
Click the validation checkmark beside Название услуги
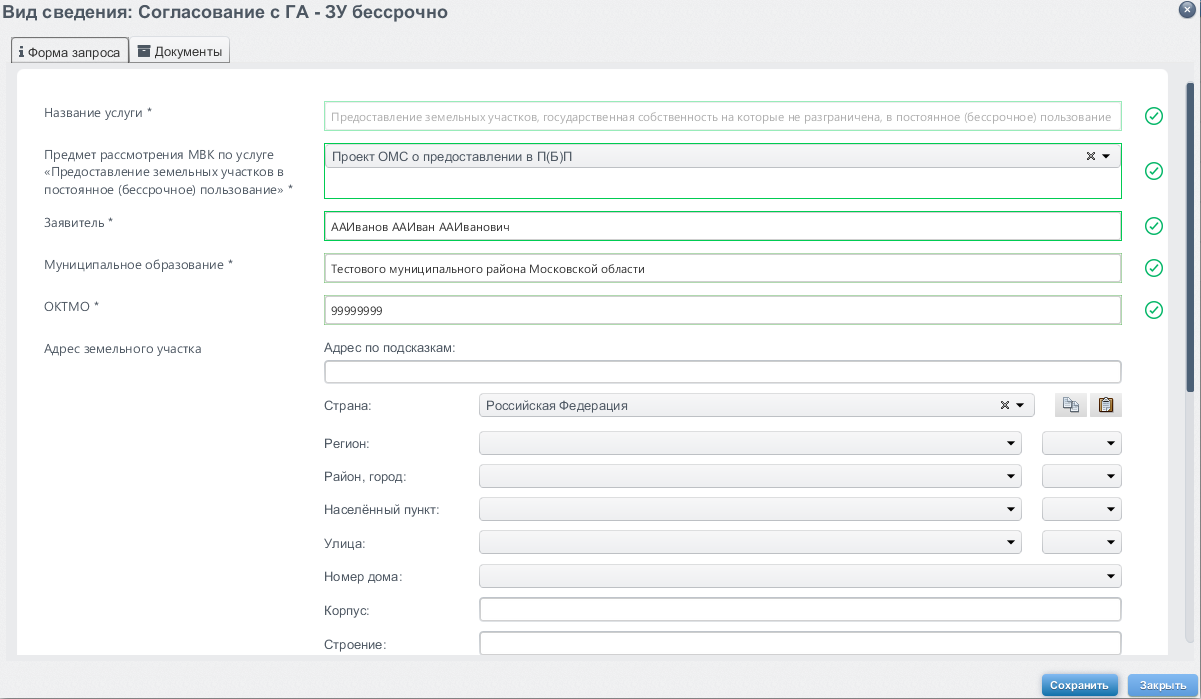(1154, 116)
